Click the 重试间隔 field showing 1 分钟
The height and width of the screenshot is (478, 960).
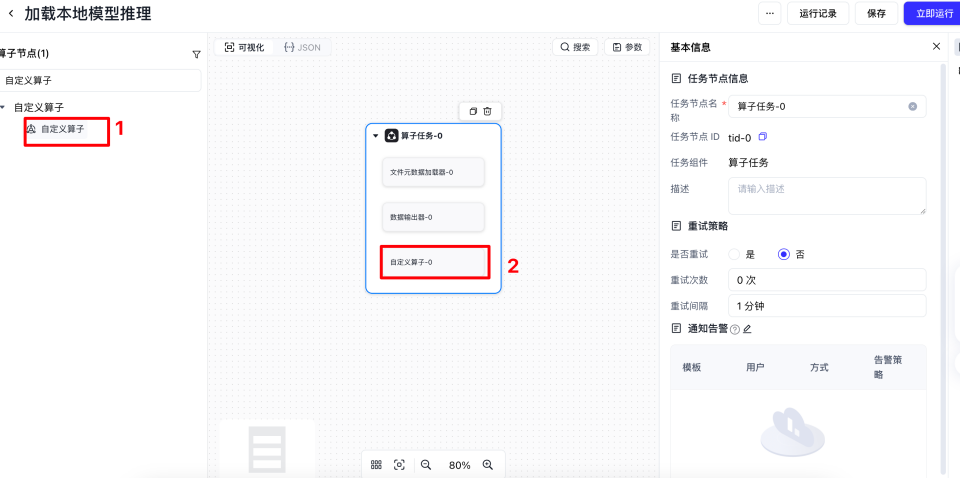click(x=827, y=305)
